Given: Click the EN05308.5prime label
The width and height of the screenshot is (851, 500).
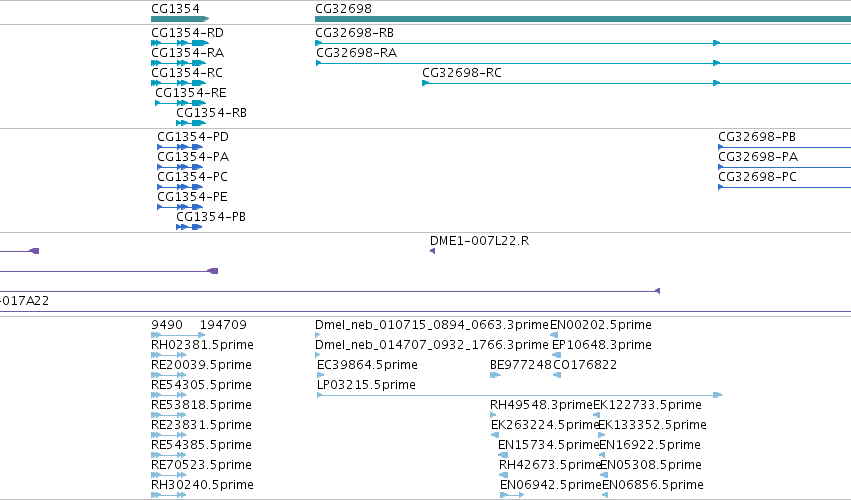Looking at the screenshot, I should tap(651, 466).
